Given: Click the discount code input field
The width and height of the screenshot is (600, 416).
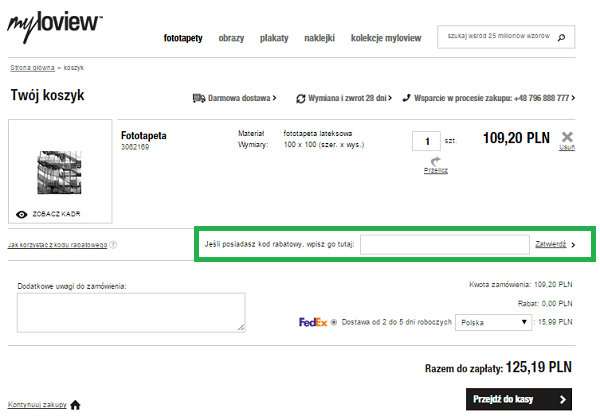Looking at the screenshot, I should pos(444,243).
